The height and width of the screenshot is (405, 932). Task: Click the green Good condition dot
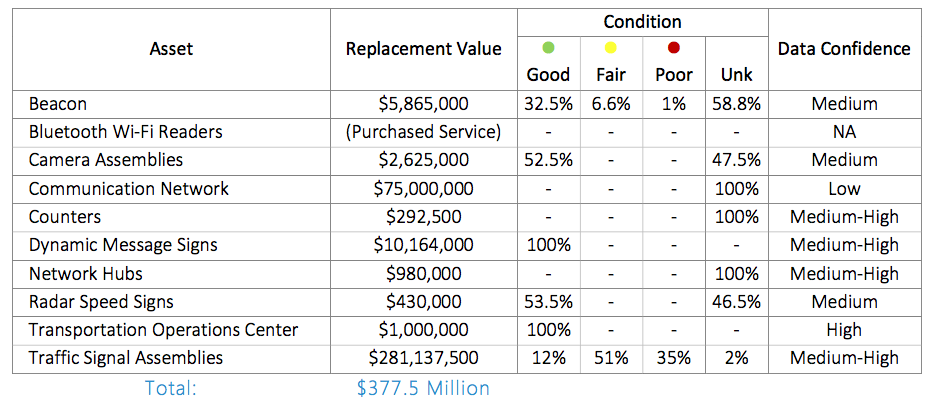547,48
